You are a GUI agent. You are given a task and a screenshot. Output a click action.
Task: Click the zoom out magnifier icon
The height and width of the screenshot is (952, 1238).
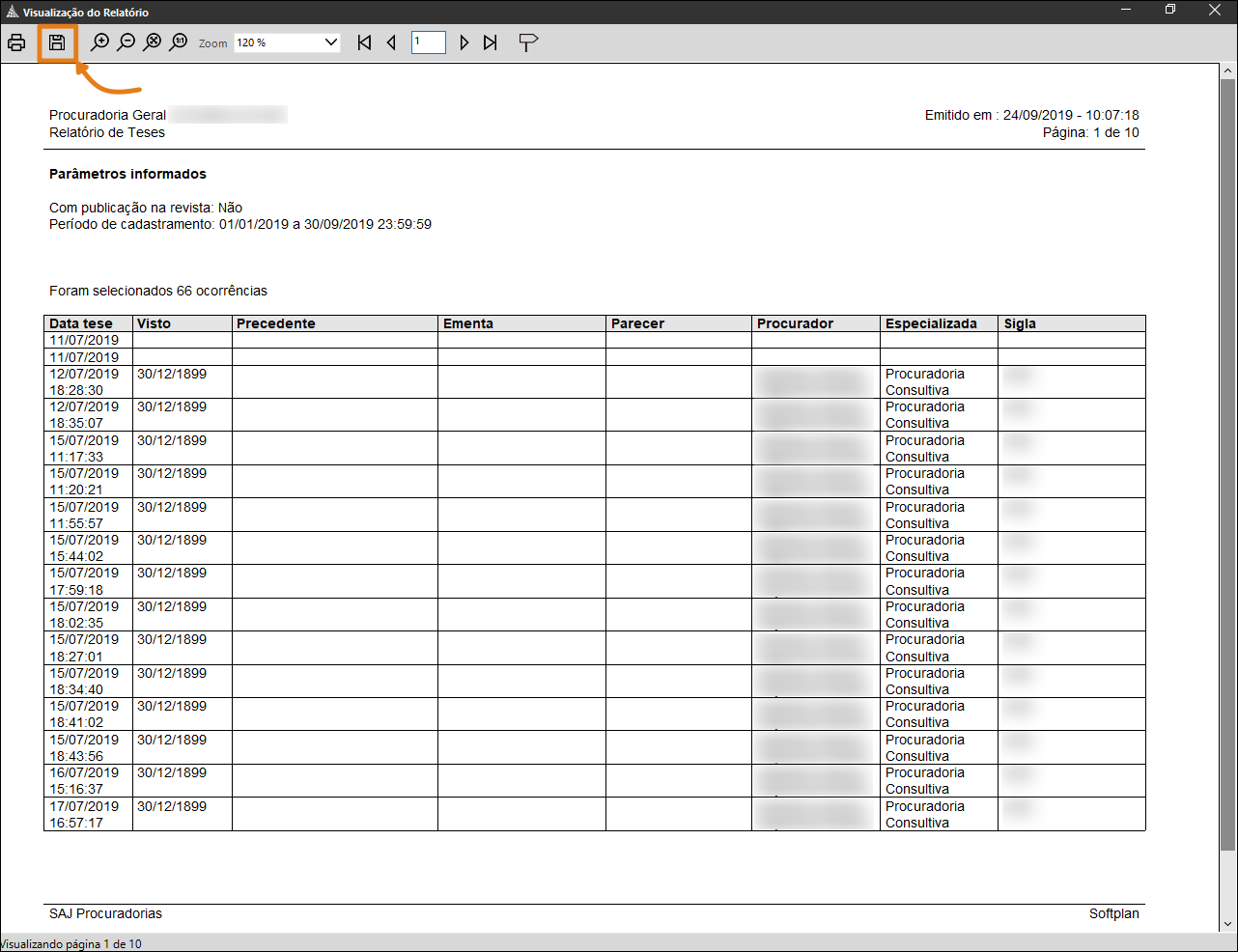click(x=127, y=42)
